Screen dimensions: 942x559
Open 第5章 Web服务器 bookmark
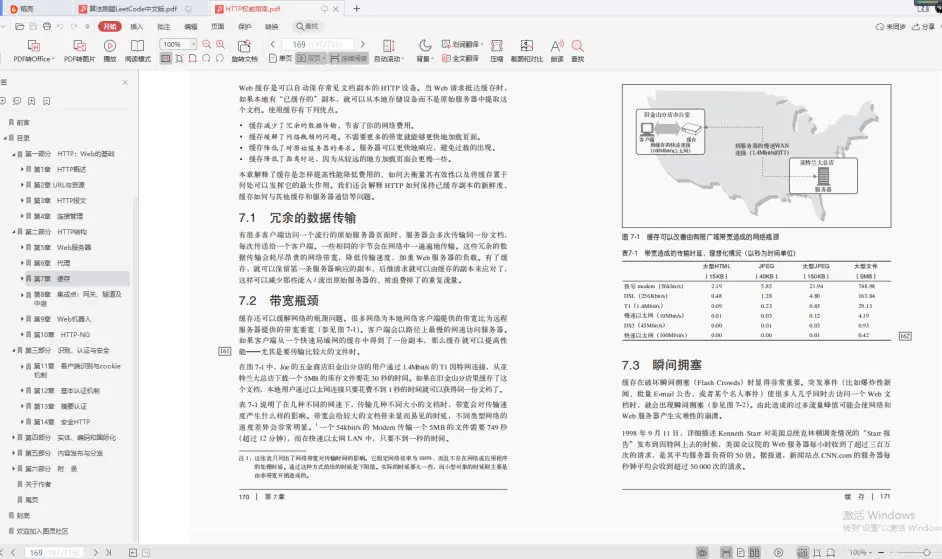pos(62,248)
